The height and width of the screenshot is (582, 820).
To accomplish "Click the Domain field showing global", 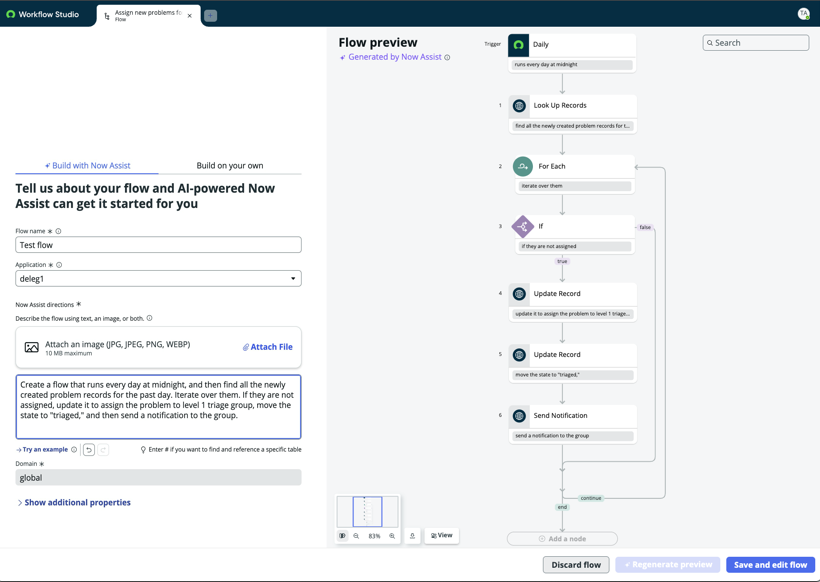I will pyautogui.click(x=158, y=477).
